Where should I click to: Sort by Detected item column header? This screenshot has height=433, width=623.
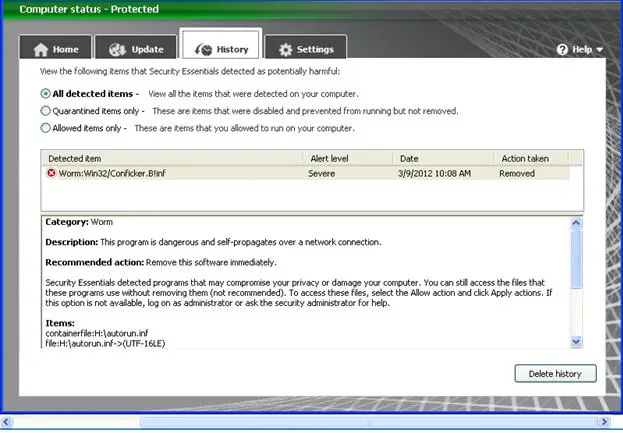click(x=172, y=159)
